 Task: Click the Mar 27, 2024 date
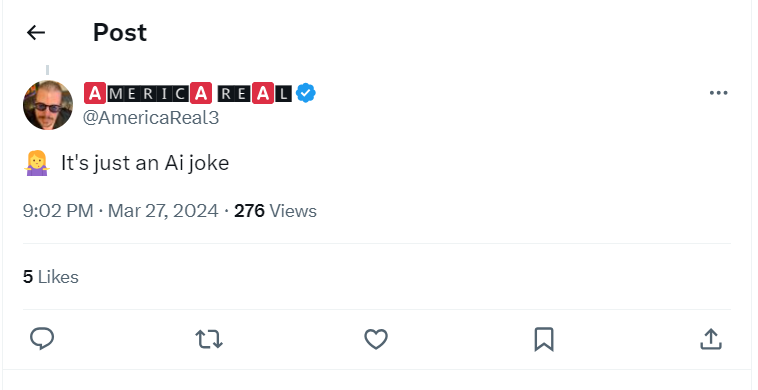163,211
